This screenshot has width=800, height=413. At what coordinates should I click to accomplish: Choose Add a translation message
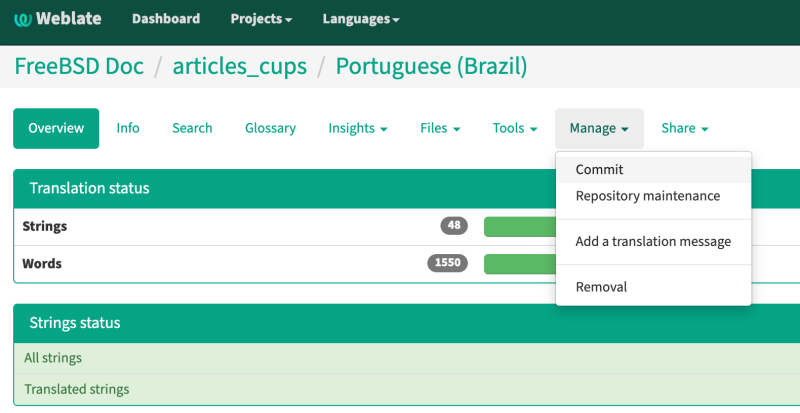coord(654,241)
